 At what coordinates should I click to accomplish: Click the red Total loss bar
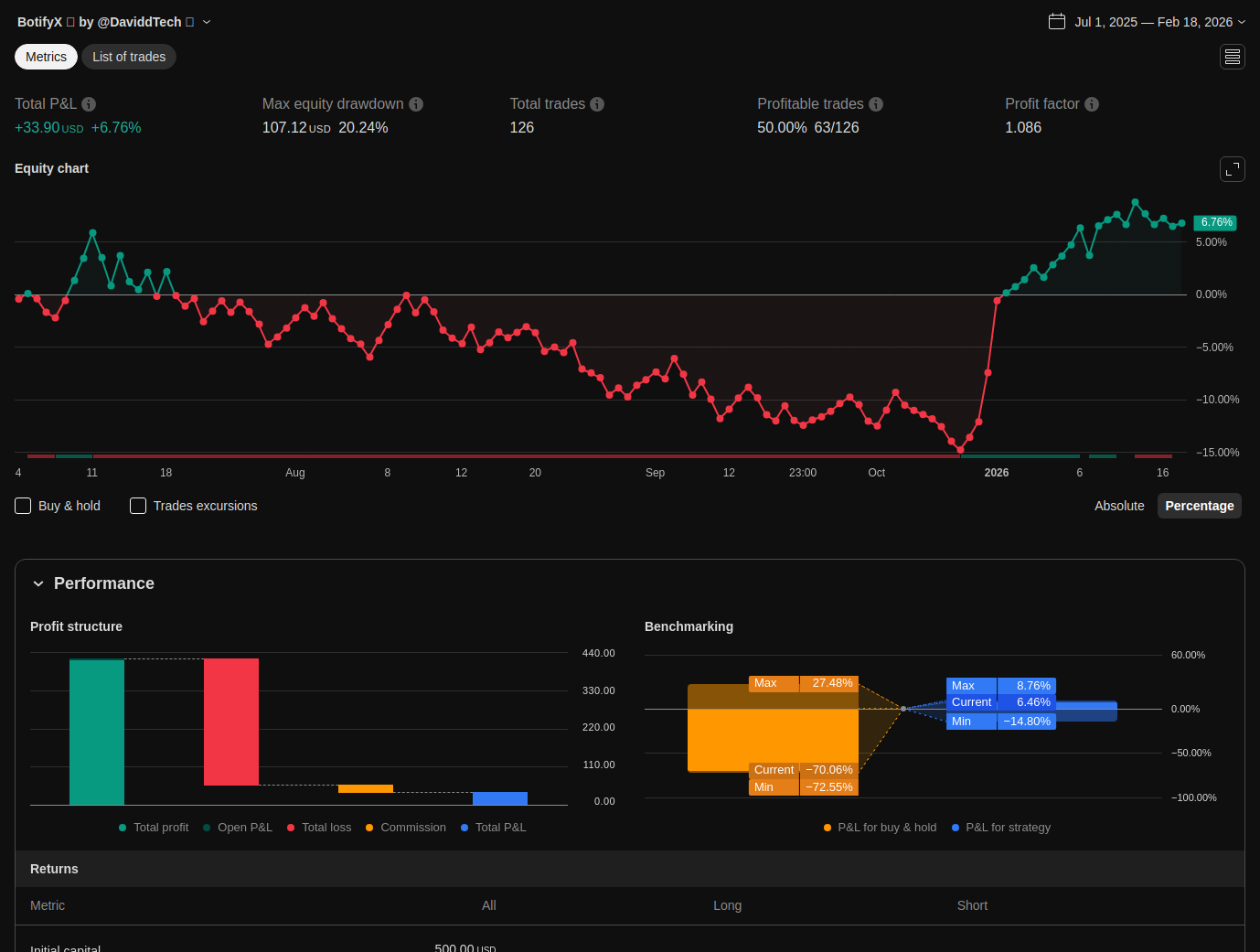[x=231, y=722]
